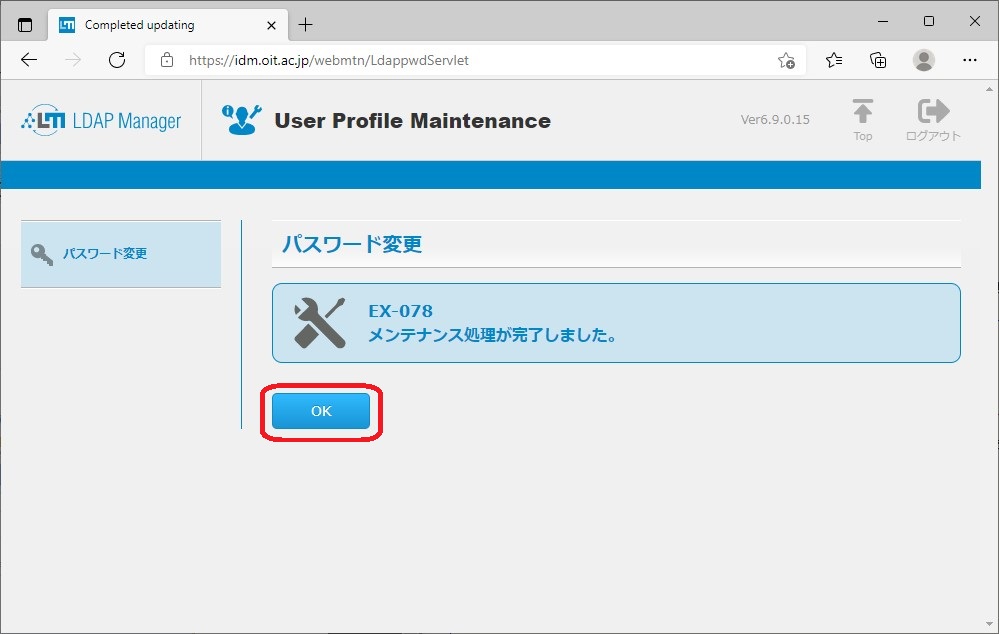
Task: Click the key icon beside パスワード変更
Action: pos(42,254)
